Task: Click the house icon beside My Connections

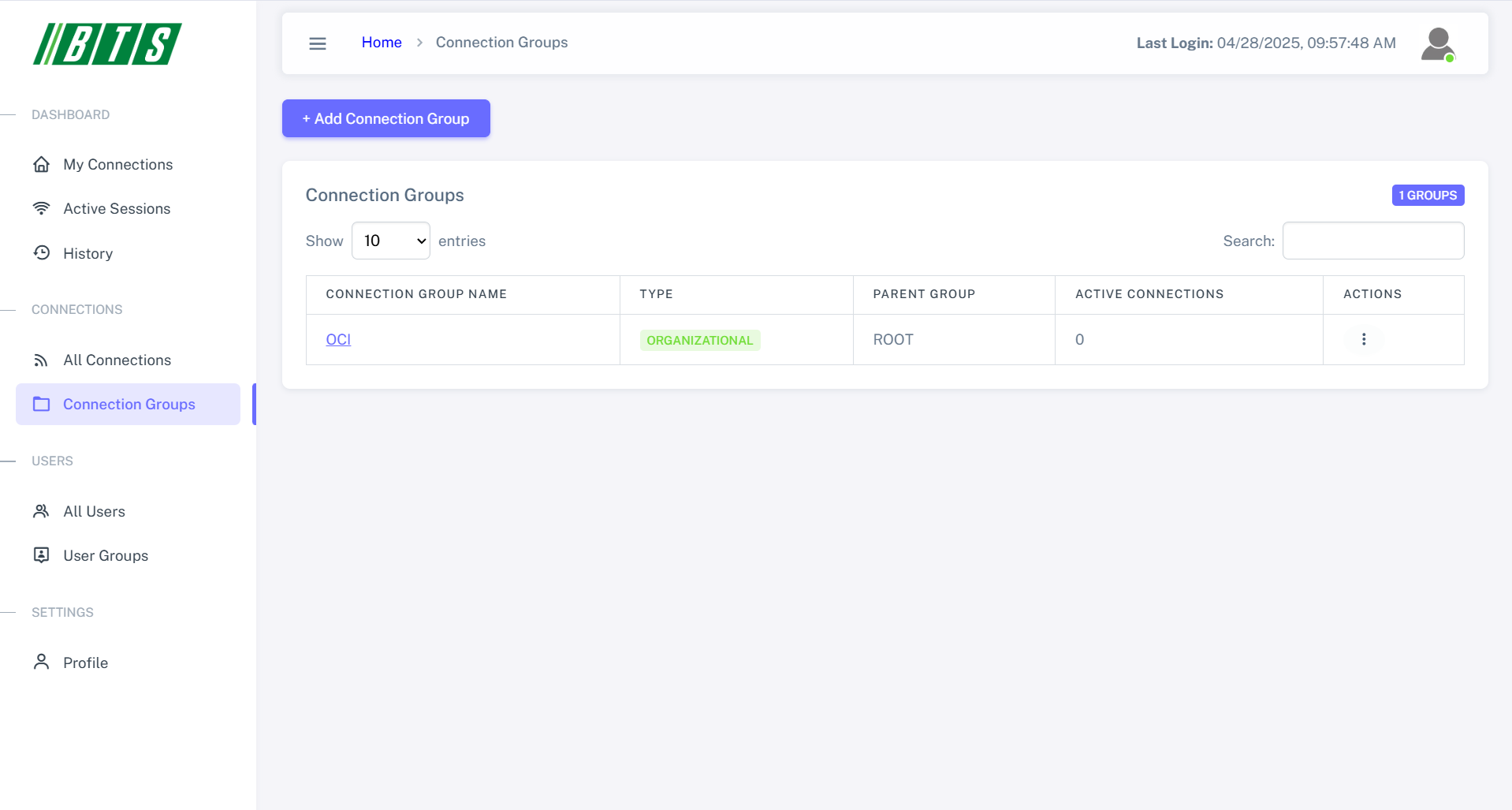Action: pyautogui.click(x=42, y=164)
